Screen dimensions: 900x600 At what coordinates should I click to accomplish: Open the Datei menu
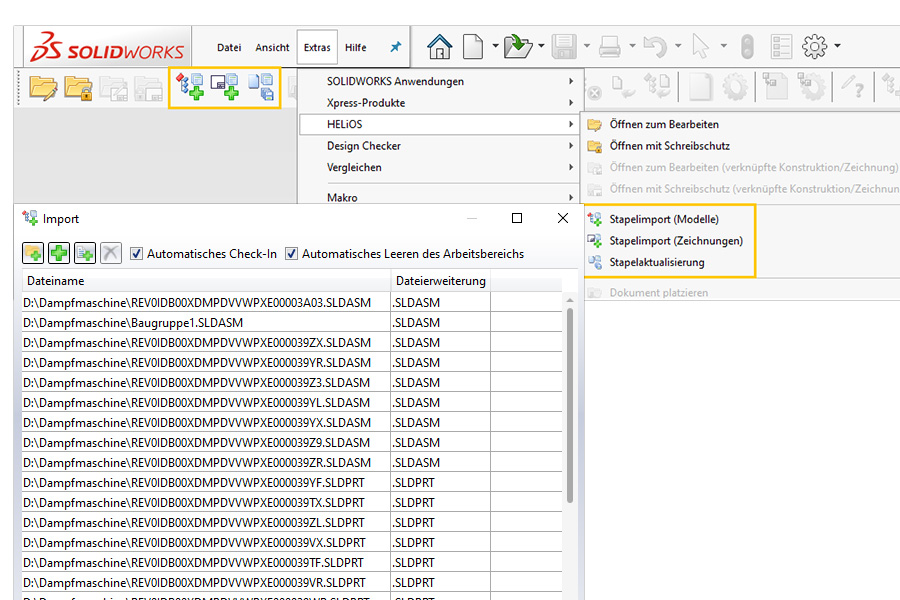[229, 47]
